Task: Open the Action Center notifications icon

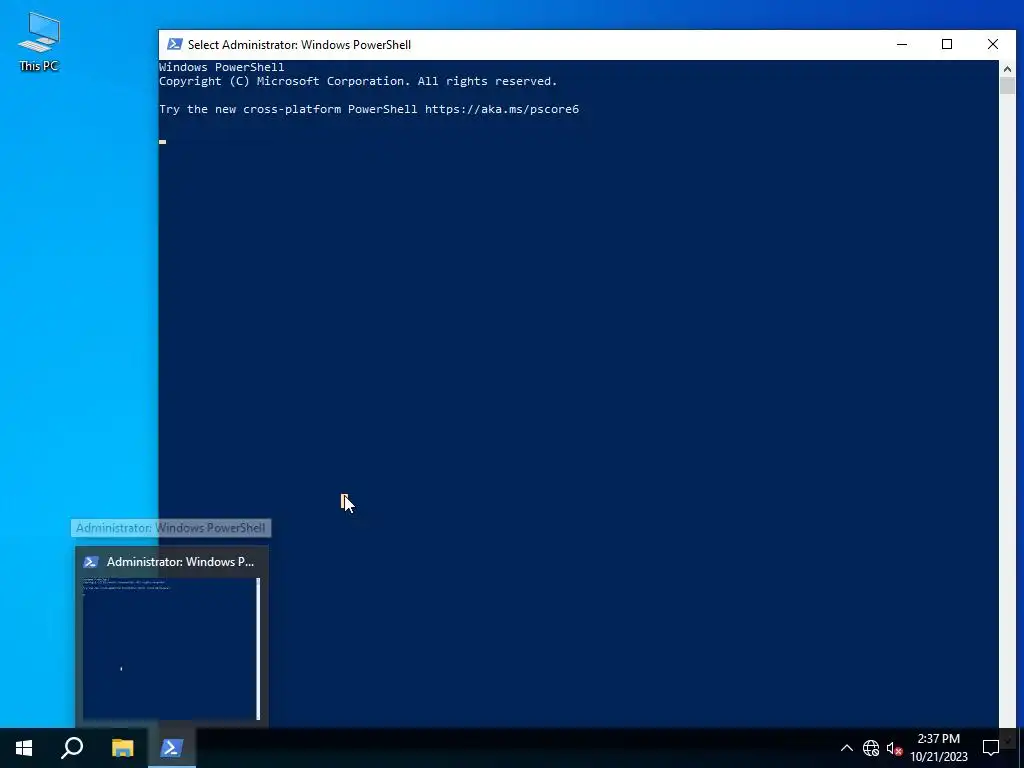Action: click(x=991, y=748)
